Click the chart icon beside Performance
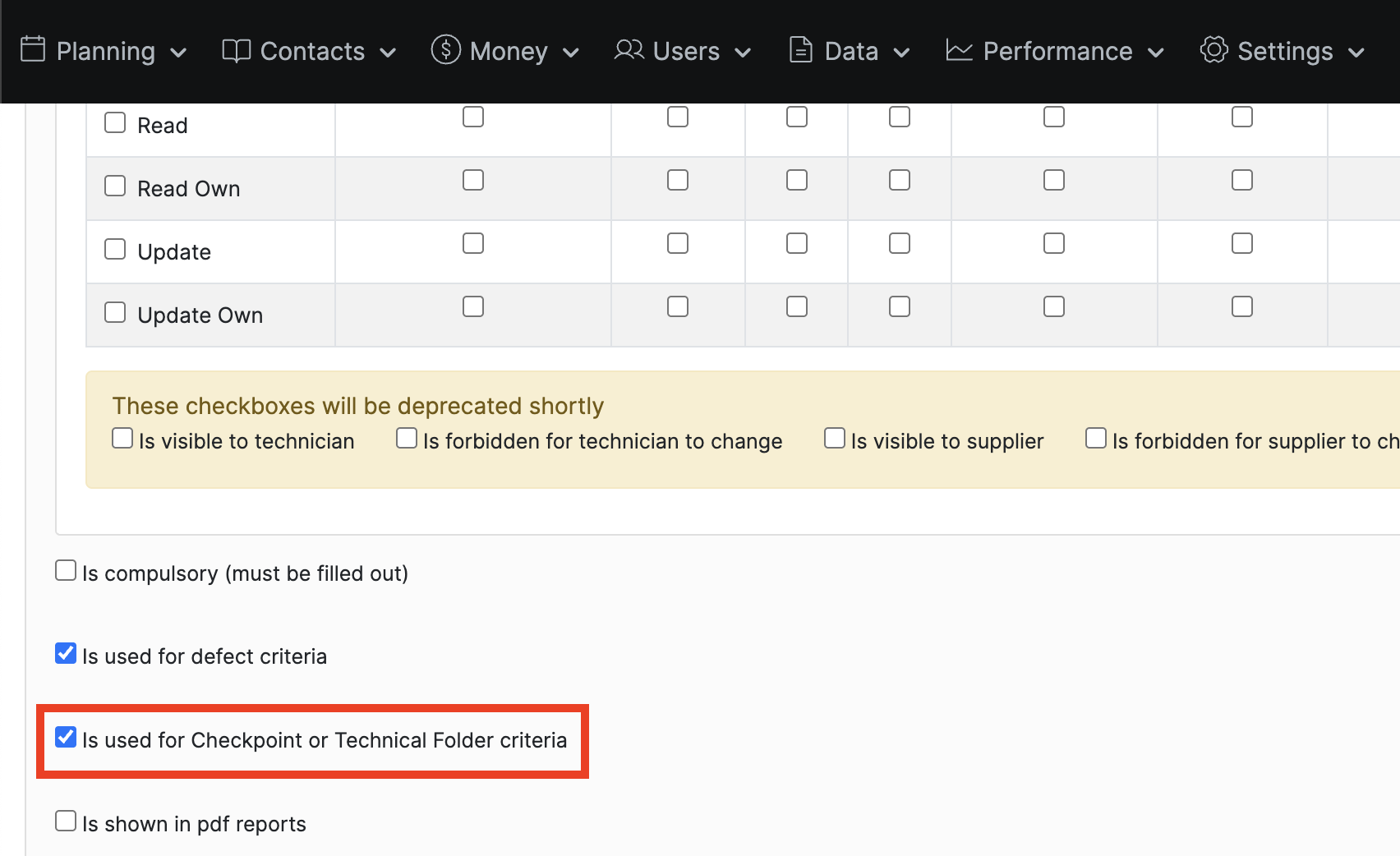 (958, 50)
